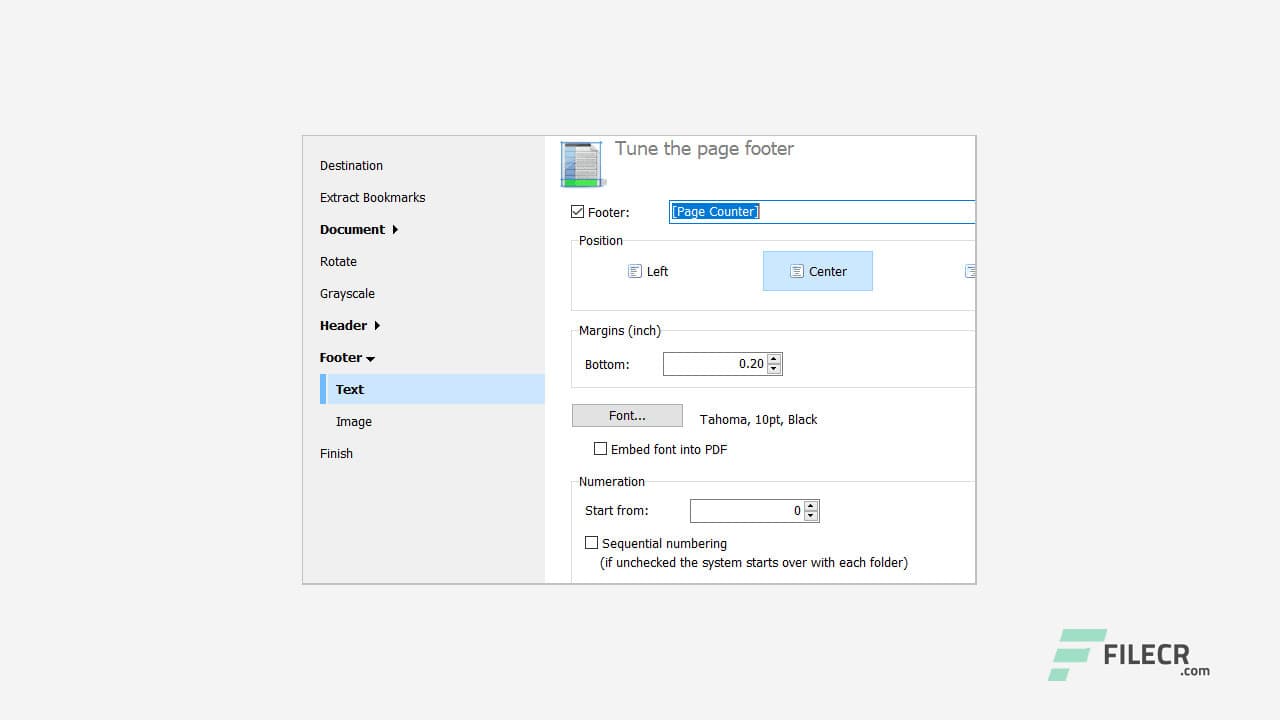Select the Left footer position icon
The image size is (1280, 720).
pyautogui.click(x=647, y=271)
